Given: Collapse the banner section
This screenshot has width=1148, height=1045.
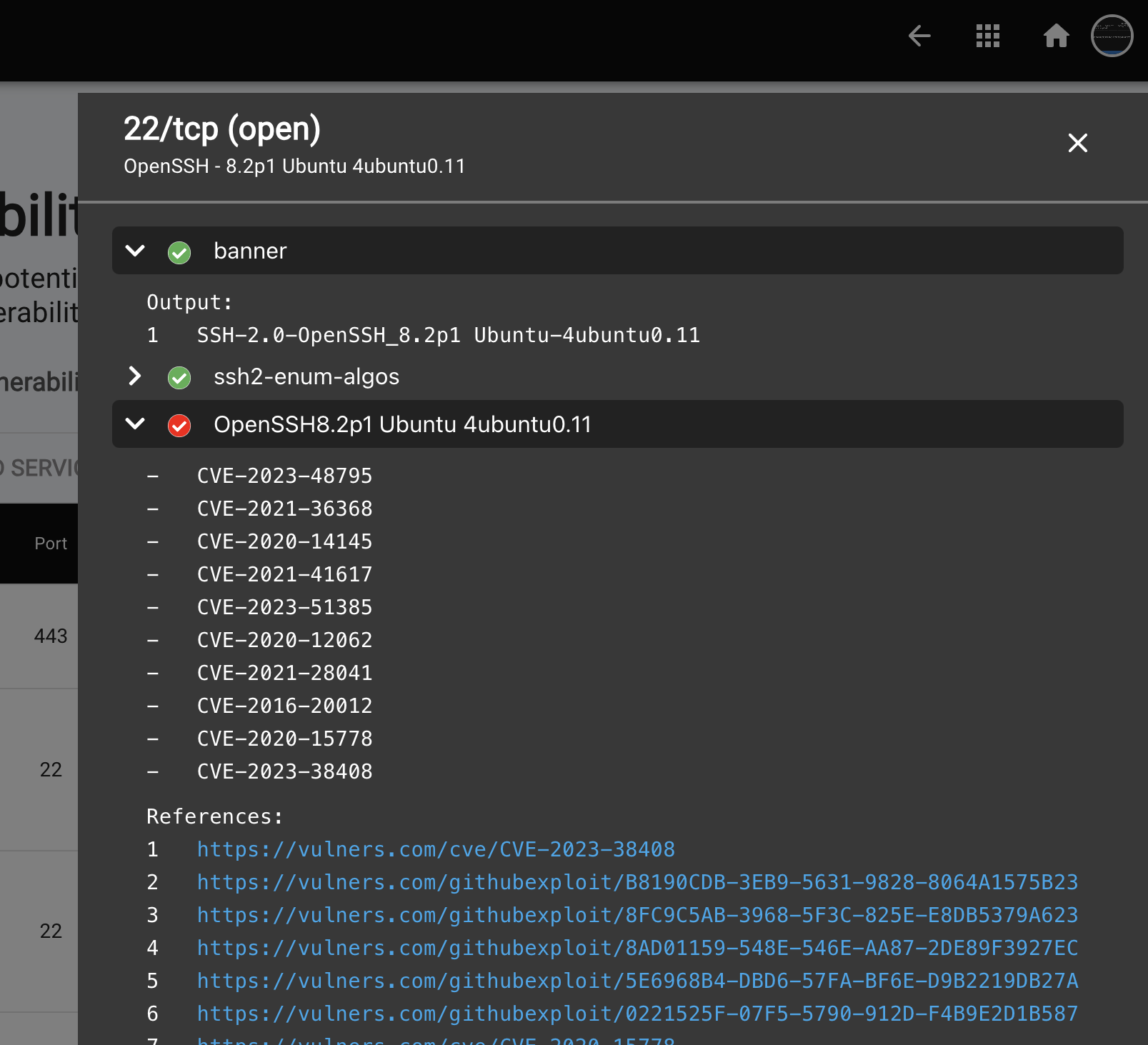Looking at the screenshot, I should coord(134,251).
